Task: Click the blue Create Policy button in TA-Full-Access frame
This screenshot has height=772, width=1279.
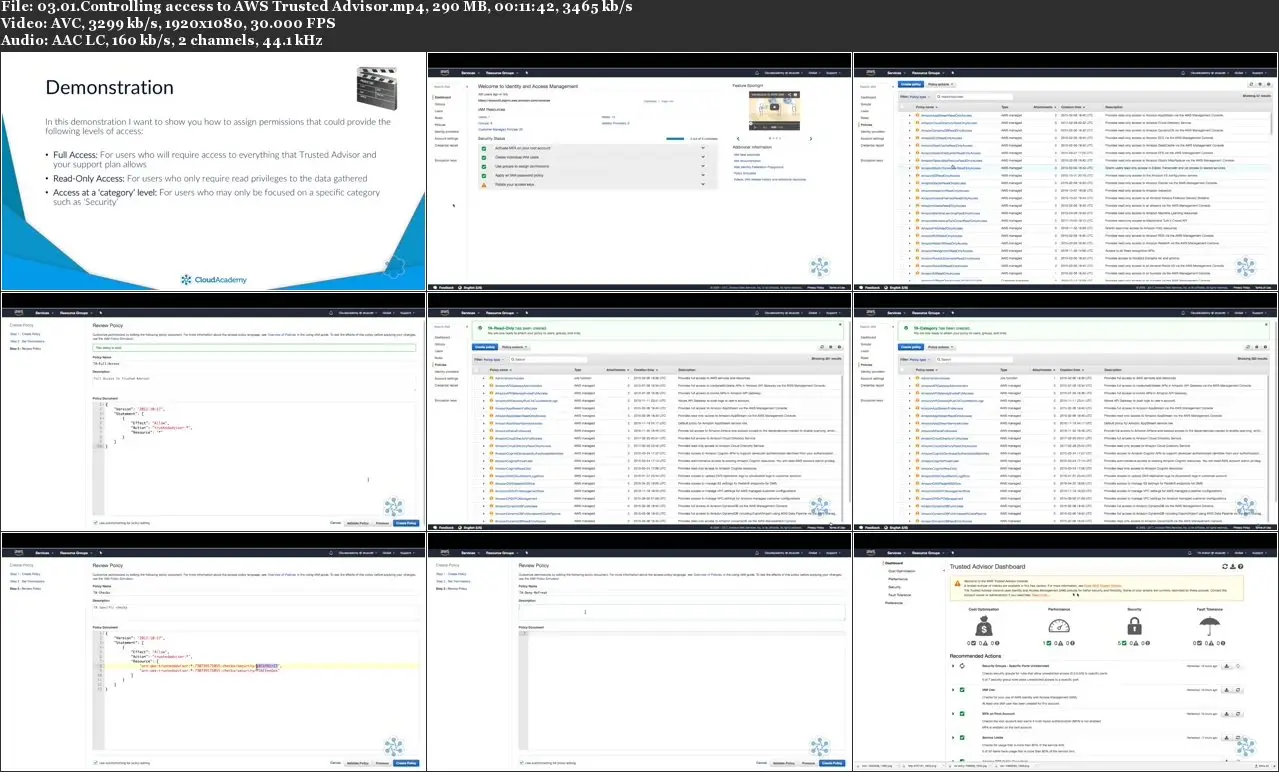Action: 406,522
